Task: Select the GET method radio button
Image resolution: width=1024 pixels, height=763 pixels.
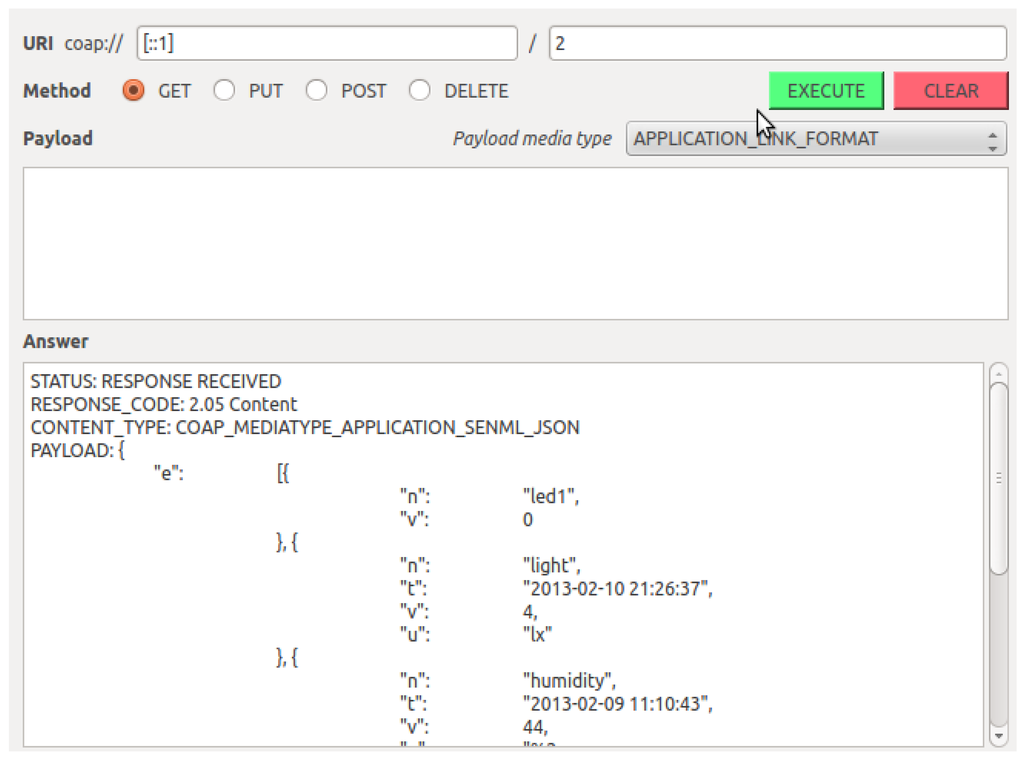Action: (x=133, y=91)
